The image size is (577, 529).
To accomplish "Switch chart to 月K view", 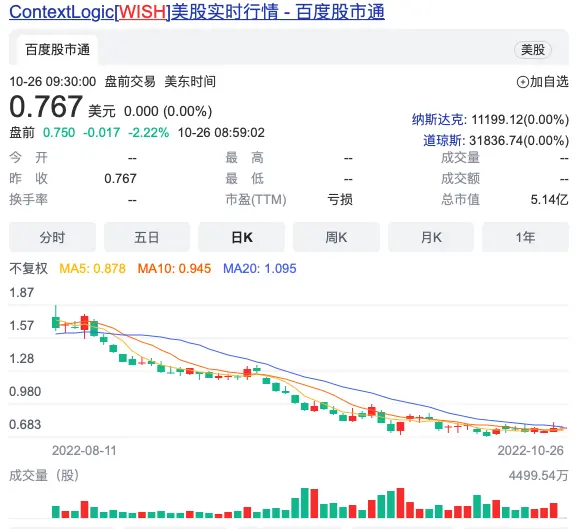I will click(x=431, y=237).
